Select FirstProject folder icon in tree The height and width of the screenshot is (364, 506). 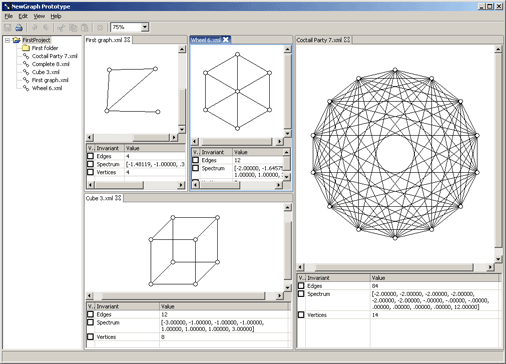pos(16,40)
